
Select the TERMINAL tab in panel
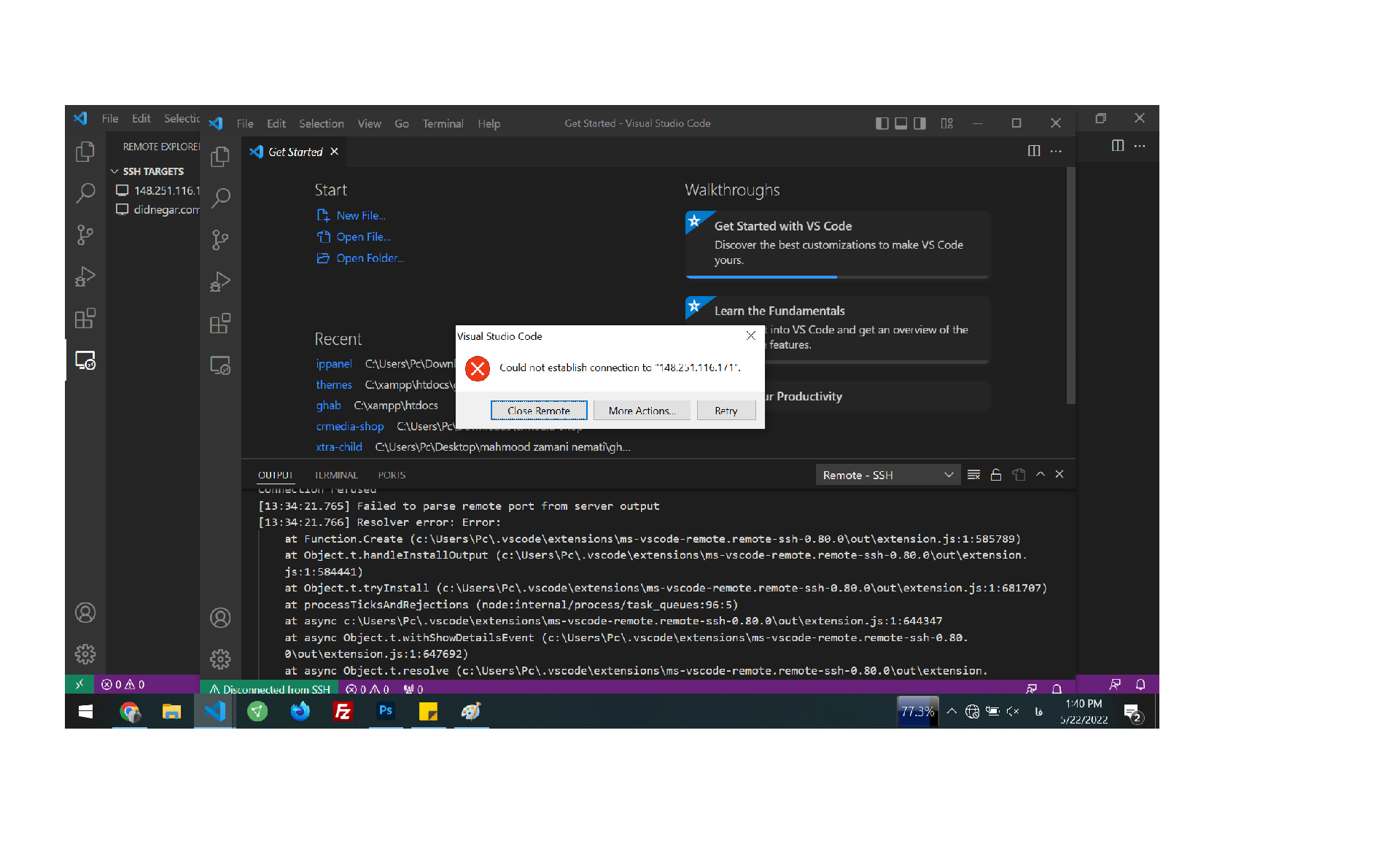[336, 475]
